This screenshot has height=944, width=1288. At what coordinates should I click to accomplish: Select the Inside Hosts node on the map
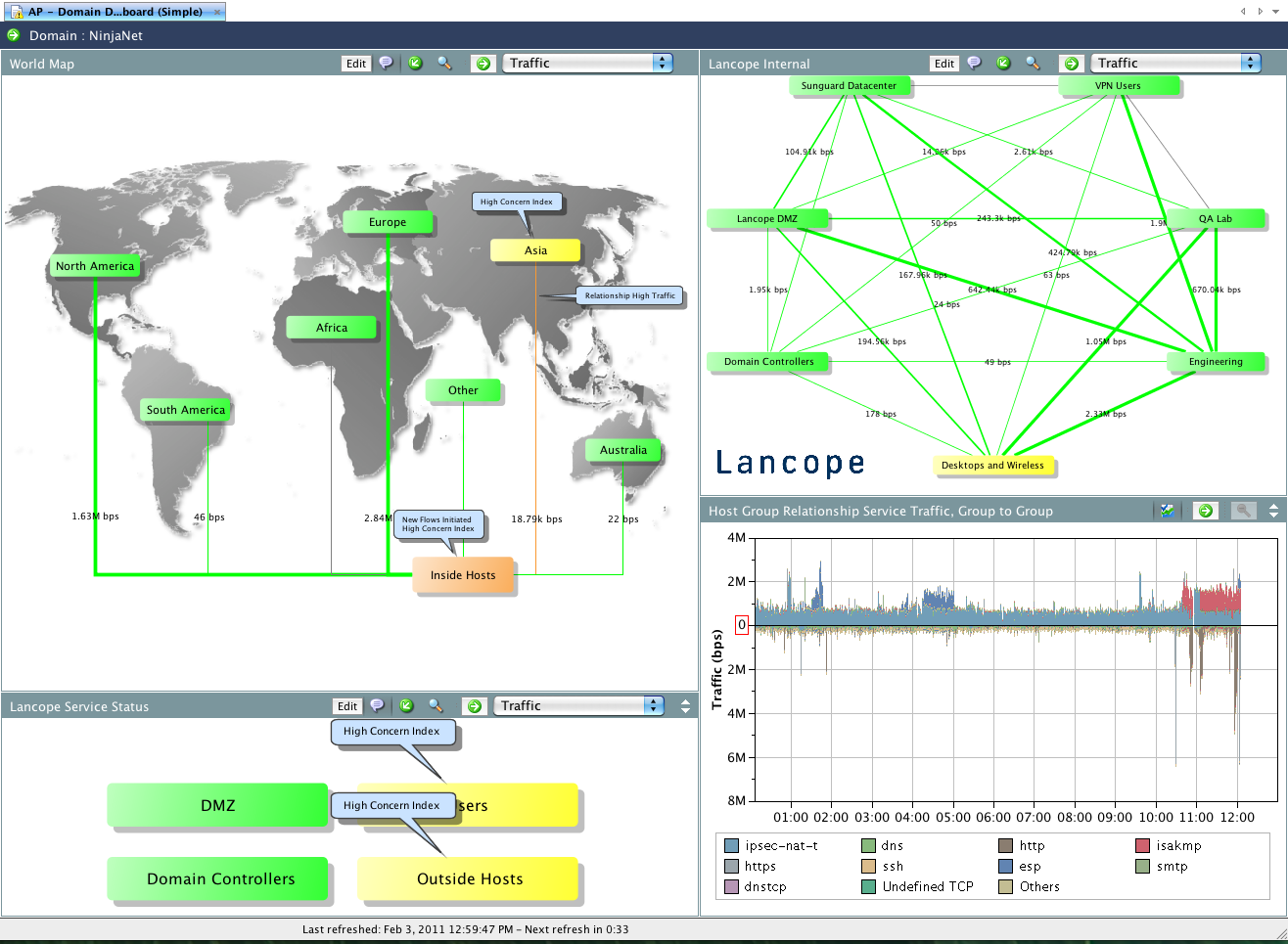coord(463,576)
